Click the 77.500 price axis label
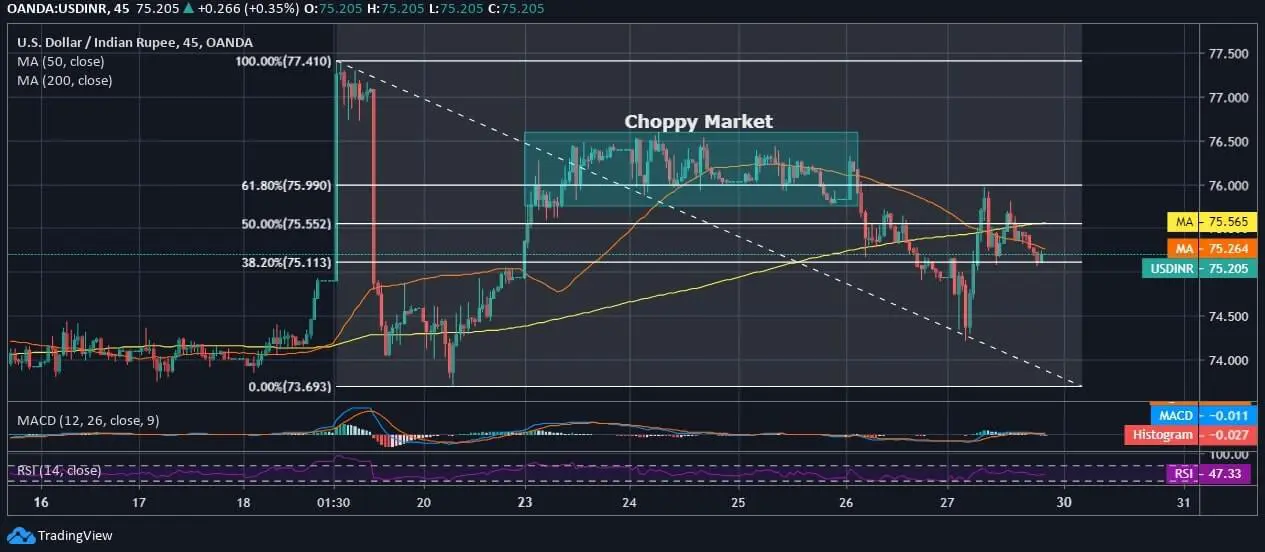Viewport: 1265px width, 552px height. tap(1226, 54)
